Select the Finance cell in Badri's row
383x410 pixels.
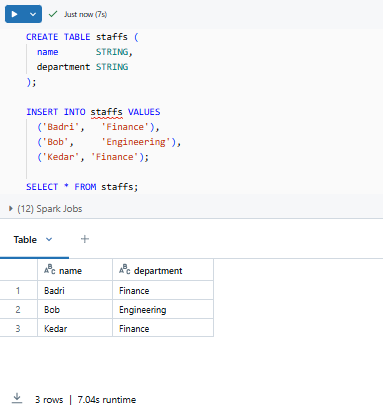pos(163,290)
